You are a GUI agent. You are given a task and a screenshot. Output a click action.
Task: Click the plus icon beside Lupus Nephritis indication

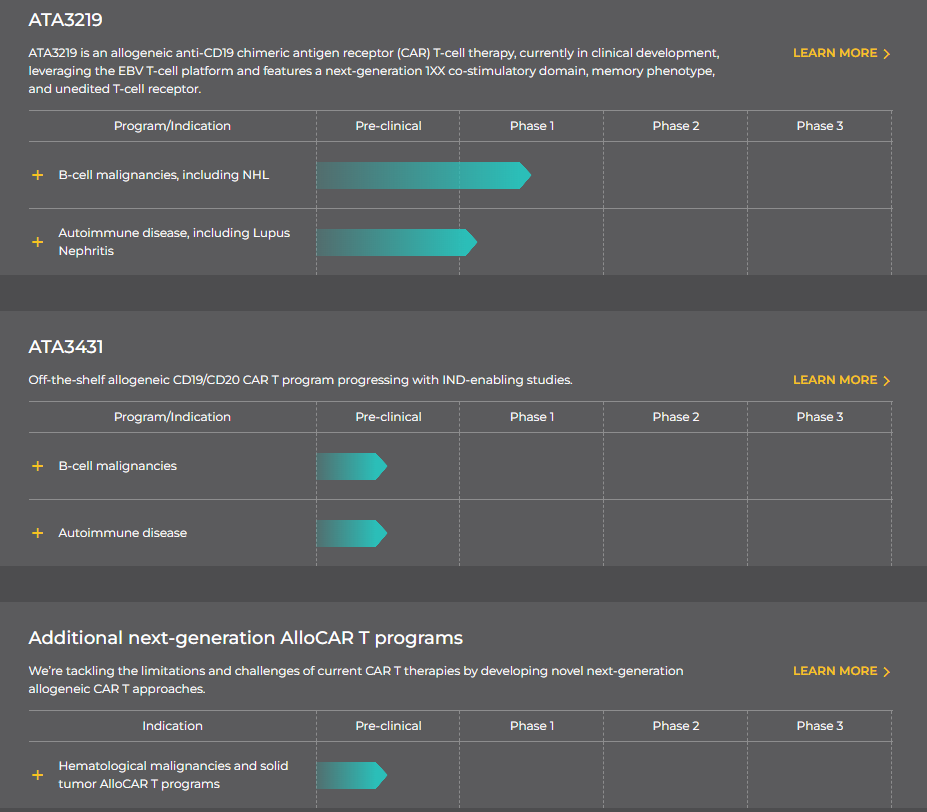(x=38, y=242)
